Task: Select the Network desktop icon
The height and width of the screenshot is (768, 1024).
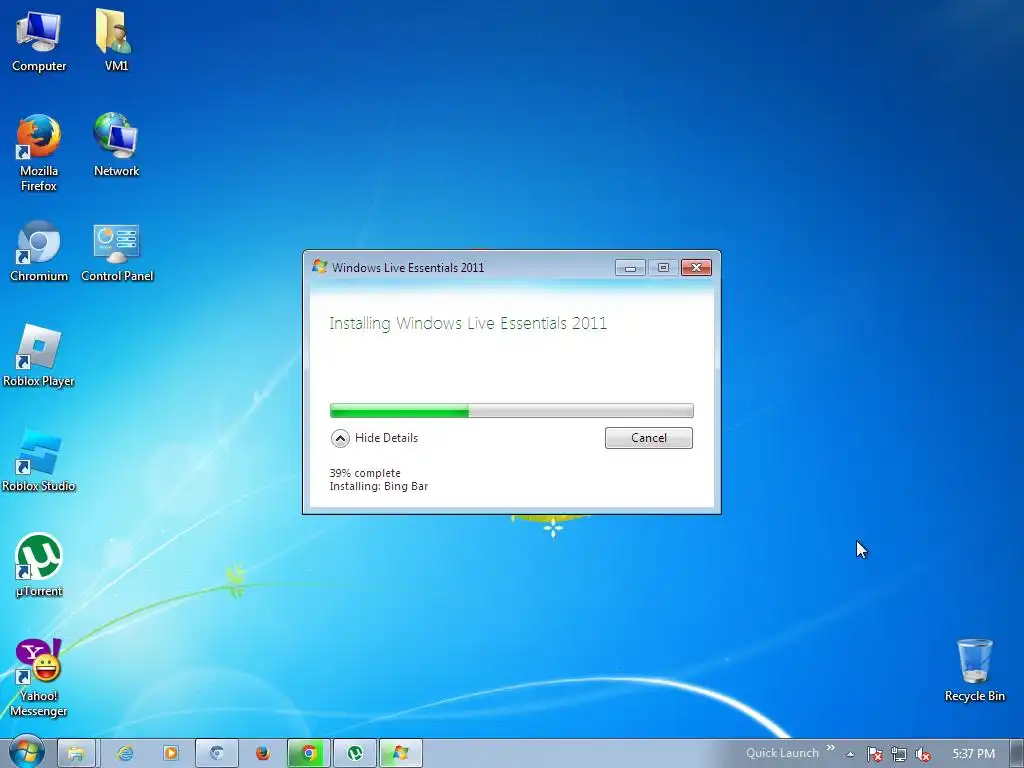Action: coord(116,145)
